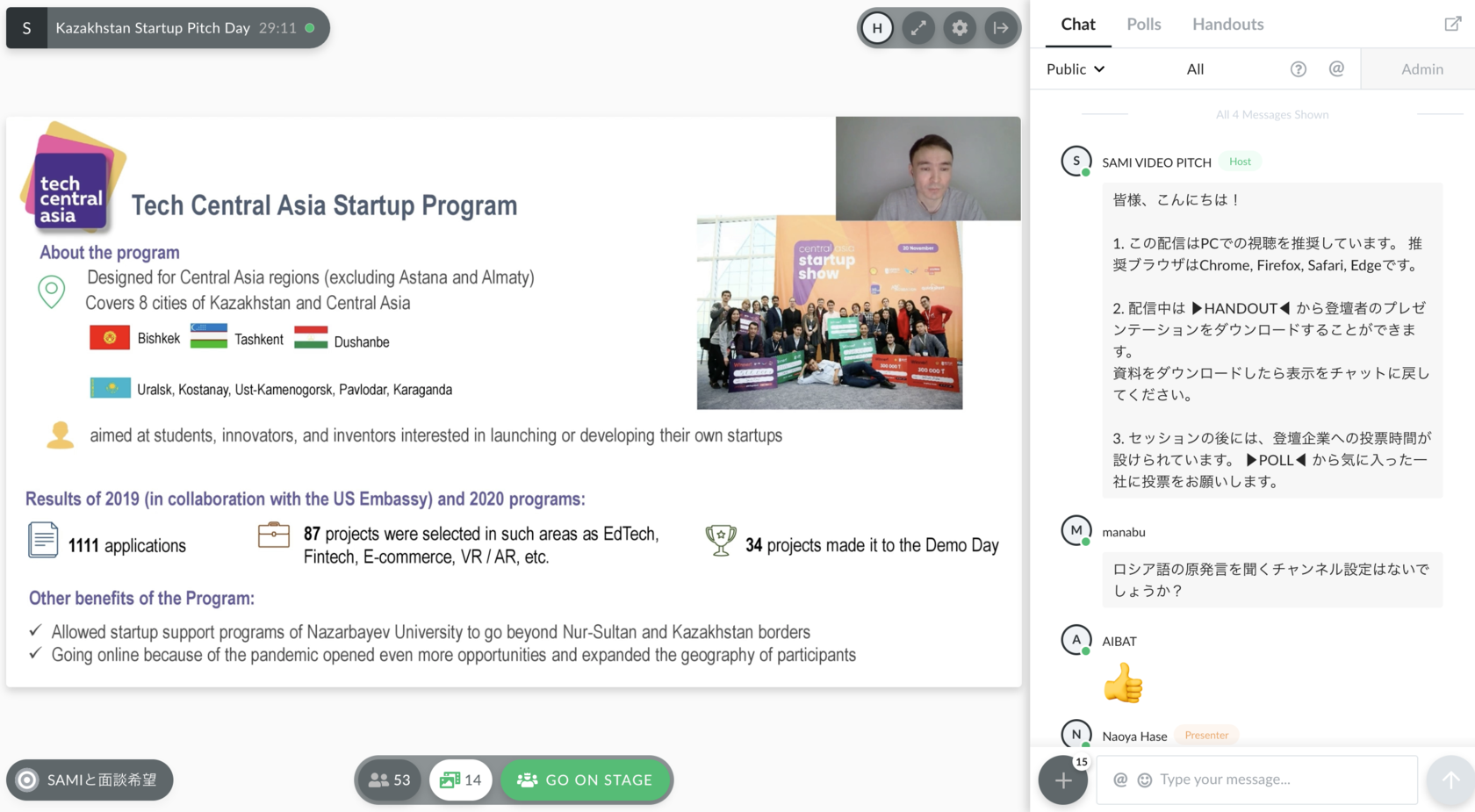Click the Kyrgyzstan flag beside Bishkek
Viewport: 1475px width, 812px height.
tap(110, 338)
